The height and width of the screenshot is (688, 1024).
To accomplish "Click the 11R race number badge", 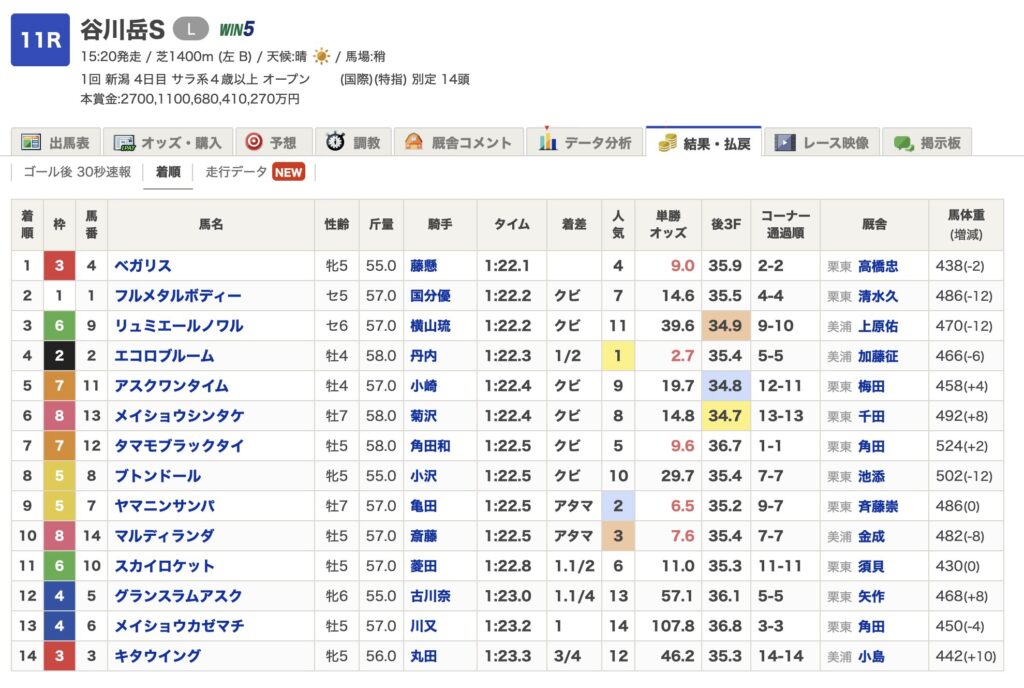I will coord(40,40).
